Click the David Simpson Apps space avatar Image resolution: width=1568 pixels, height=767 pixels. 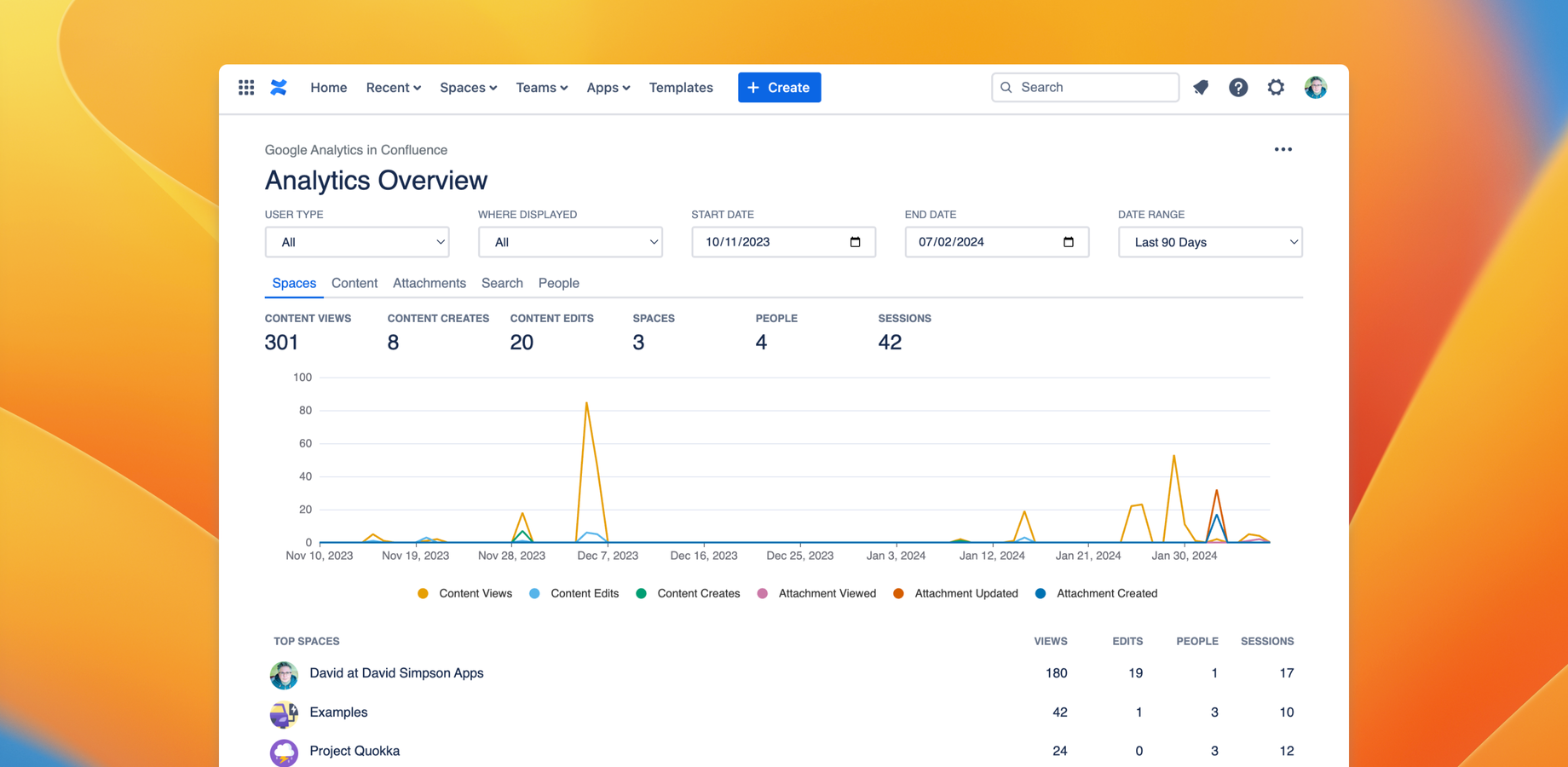pyautogui.click(x=284, y=674)
